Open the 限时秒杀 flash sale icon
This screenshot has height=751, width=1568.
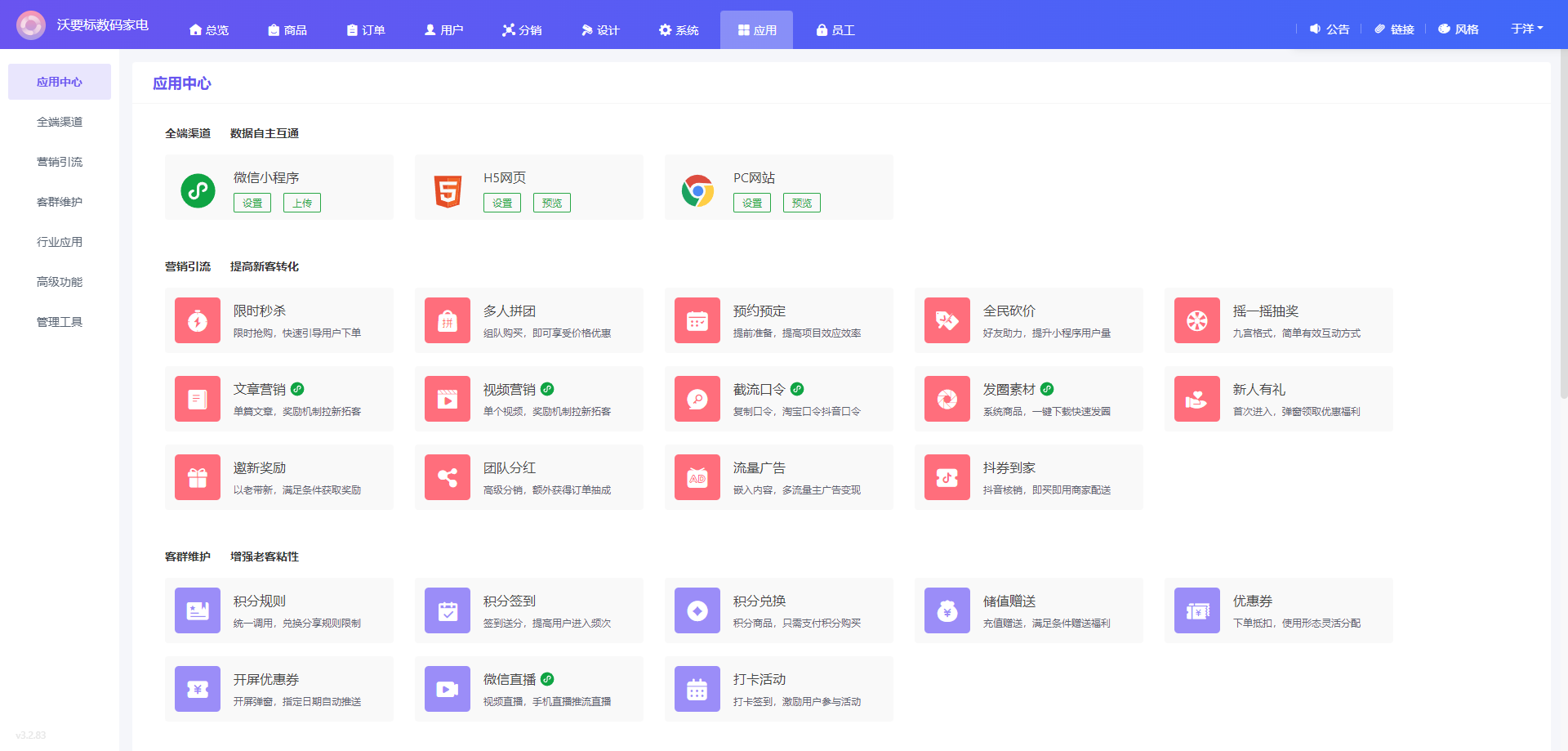pos(198,320)
